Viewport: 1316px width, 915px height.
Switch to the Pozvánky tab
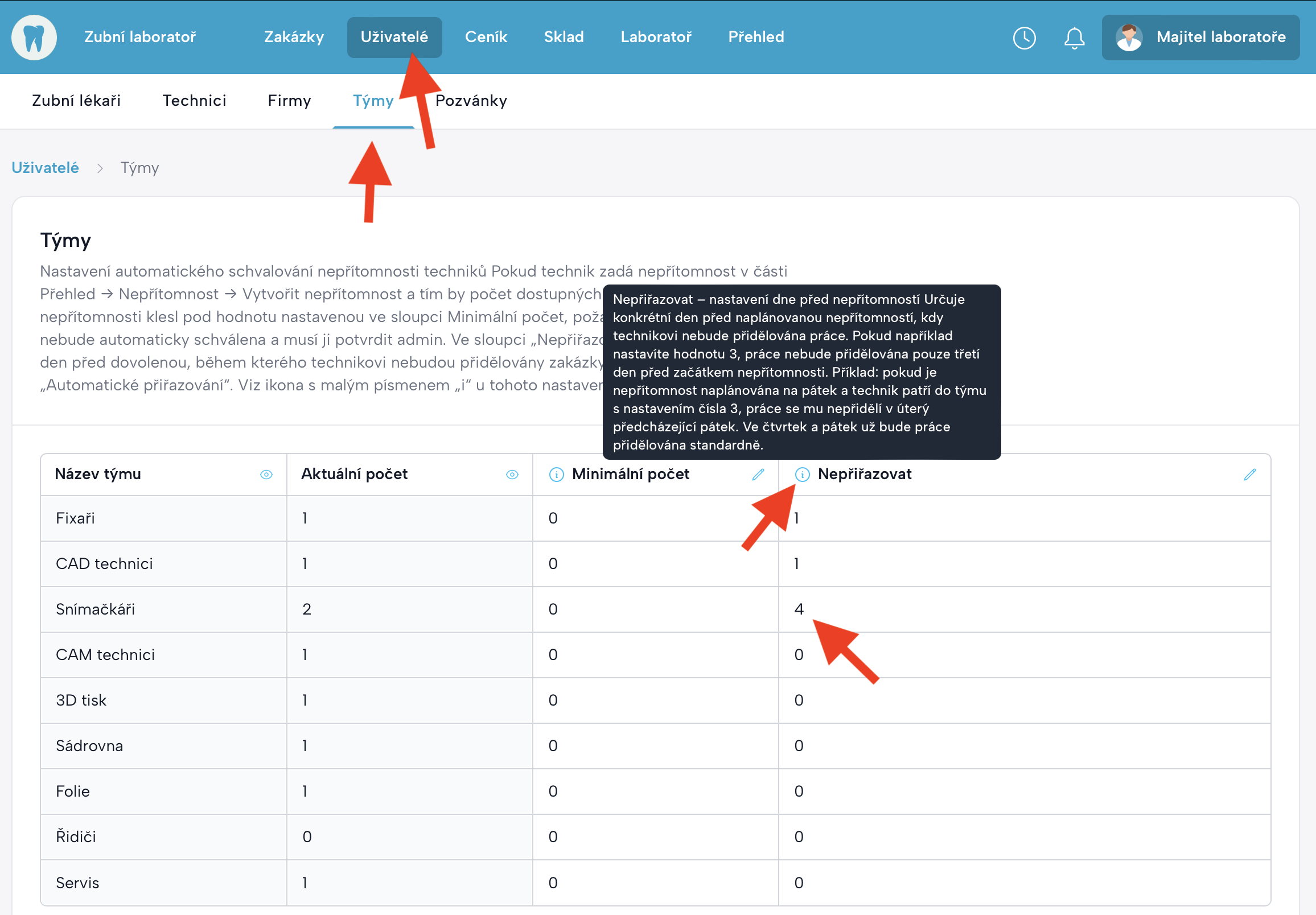[x=471, y=101]
